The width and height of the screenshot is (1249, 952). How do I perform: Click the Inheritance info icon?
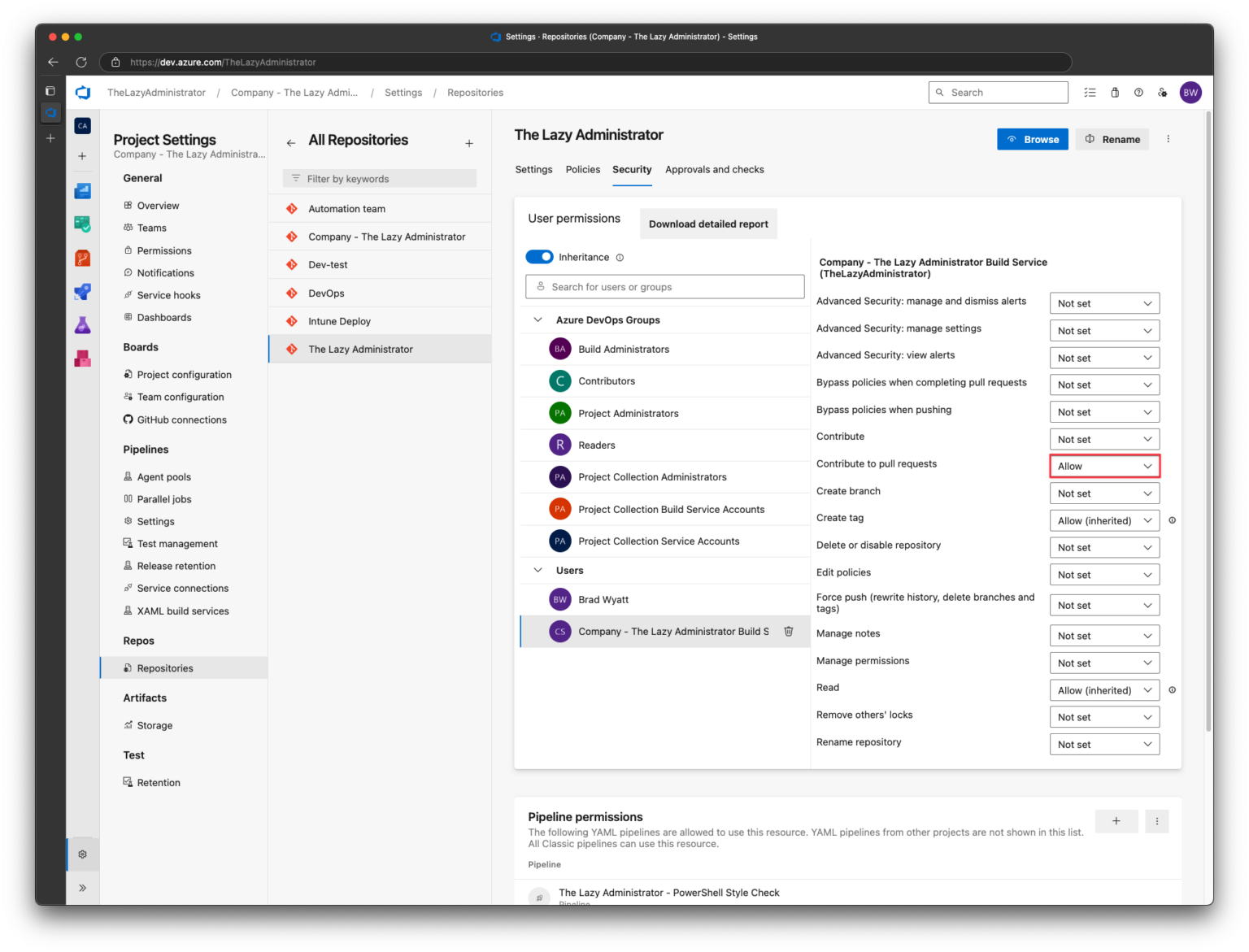pos(620,258)
